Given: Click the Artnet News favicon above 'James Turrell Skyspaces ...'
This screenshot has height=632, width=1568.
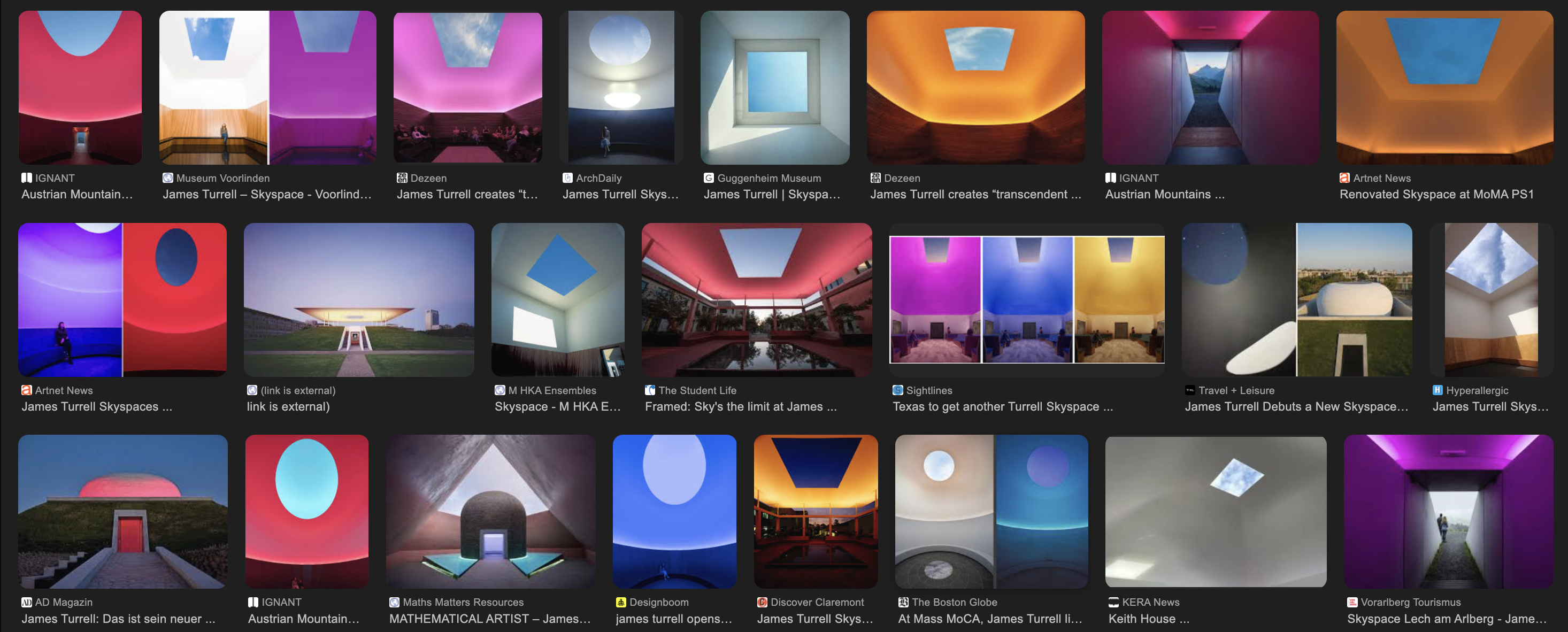Looking at the screenshot, I should point(26,390).
